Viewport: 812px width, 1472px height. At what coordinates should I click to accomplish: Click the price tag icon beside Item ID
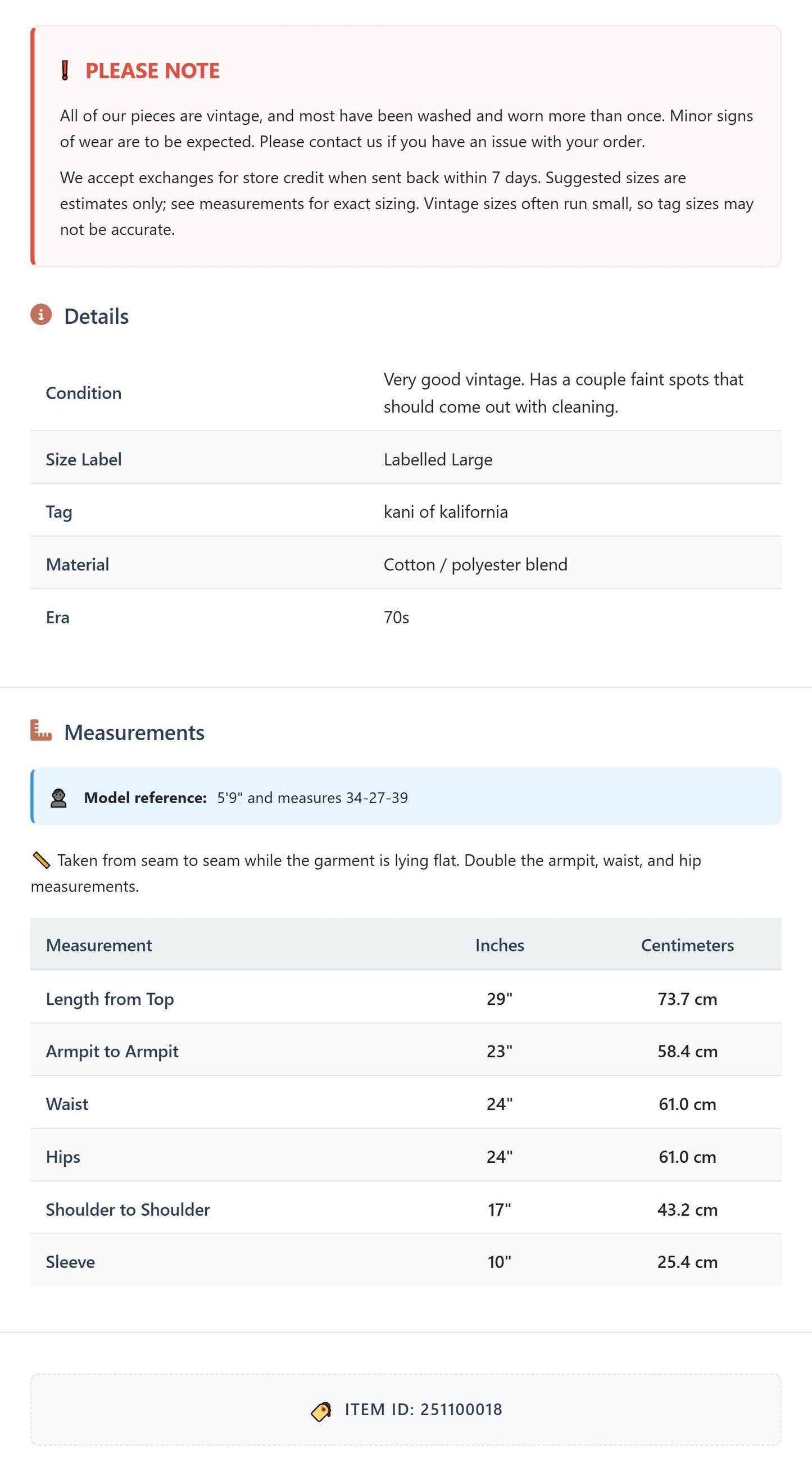pyautogui.click(x=321, y=1411)
